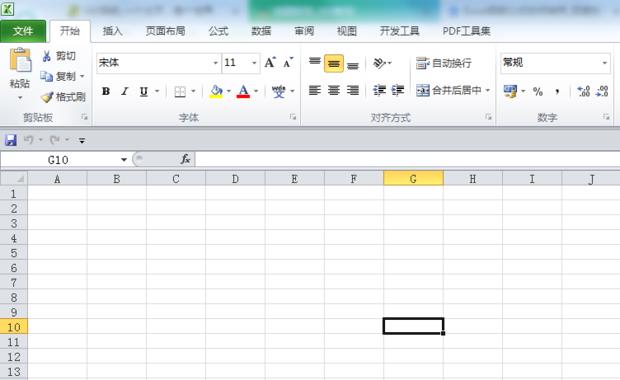Select row 10 header

(x=14, y=327)
